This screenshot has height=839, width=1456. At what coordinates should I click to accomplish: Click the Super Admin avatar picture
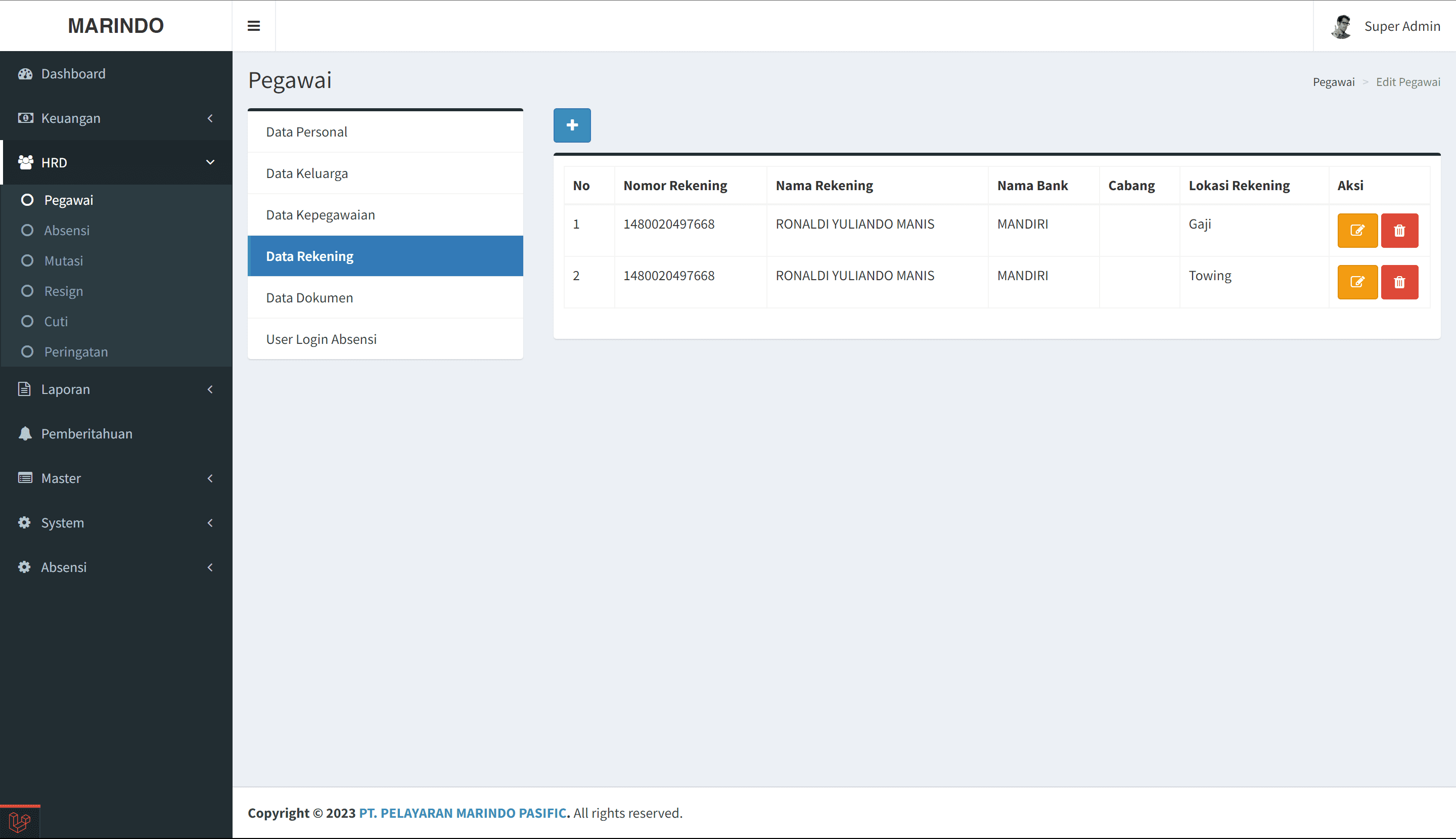pos(1341,26)
